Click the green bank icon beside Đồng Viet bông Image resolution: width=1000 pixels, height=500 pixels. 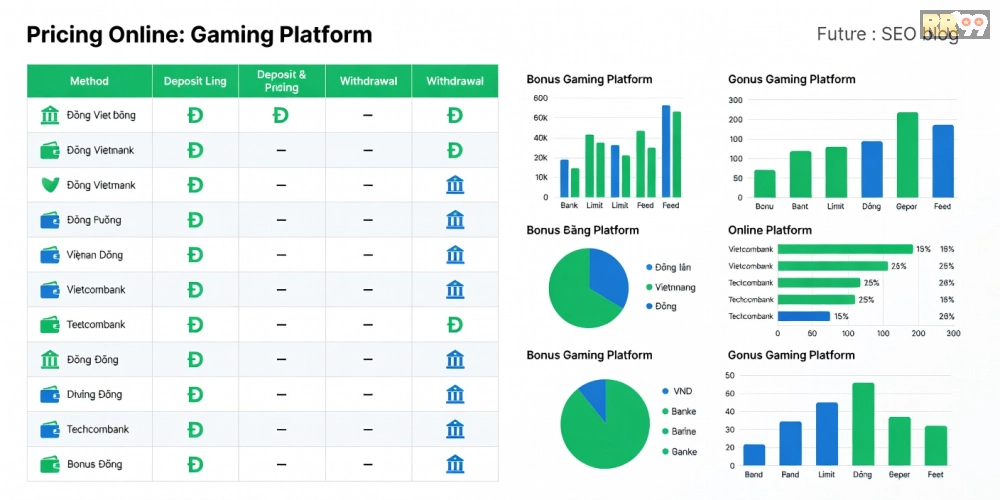click(50, 115)
